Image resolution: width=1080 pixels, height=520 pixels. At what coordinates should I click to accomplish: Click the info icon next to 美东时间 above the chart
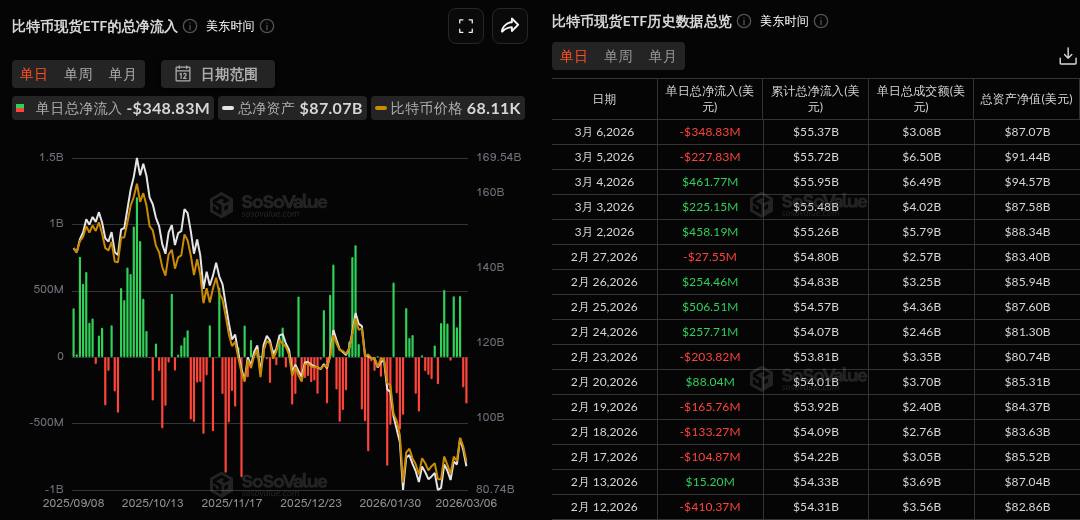[x=266, y=26]
